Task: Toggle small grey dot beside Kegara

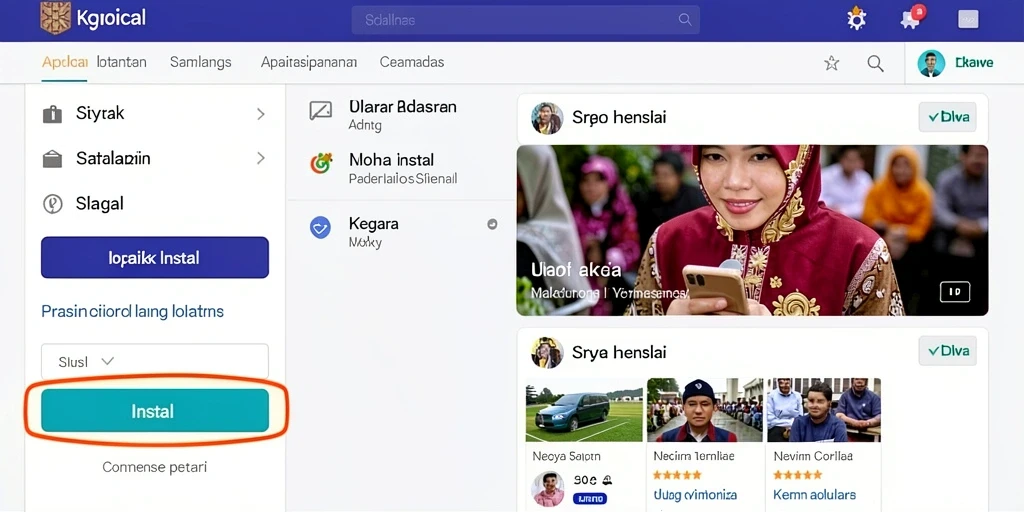Action: click(x=492, y=224)
